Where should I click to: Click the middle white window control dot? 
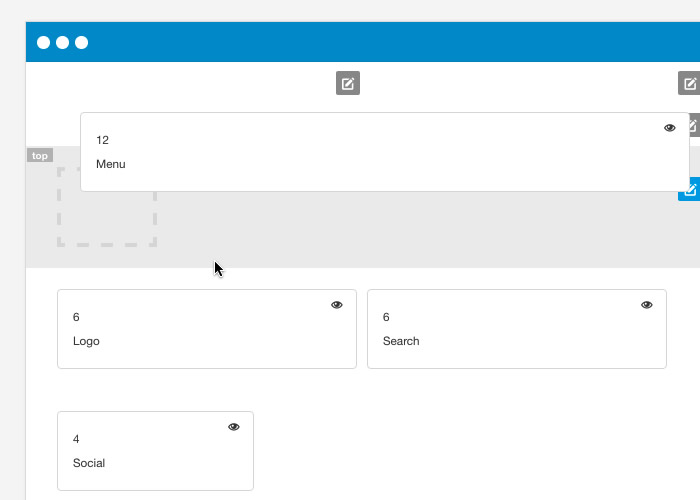coord(62,42)
